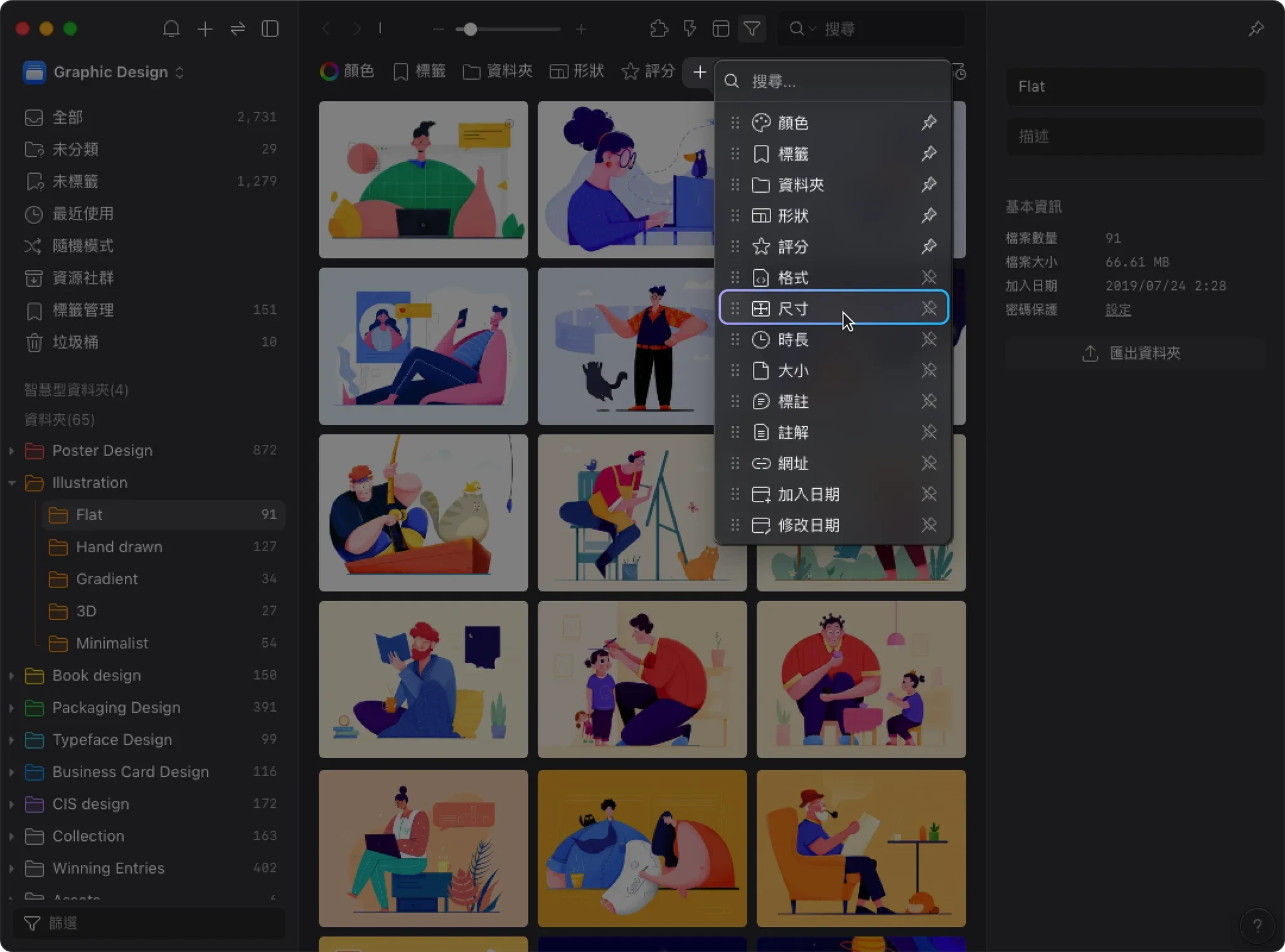Click the drag handle beside 顏色 in dropdown

[735, 122]
